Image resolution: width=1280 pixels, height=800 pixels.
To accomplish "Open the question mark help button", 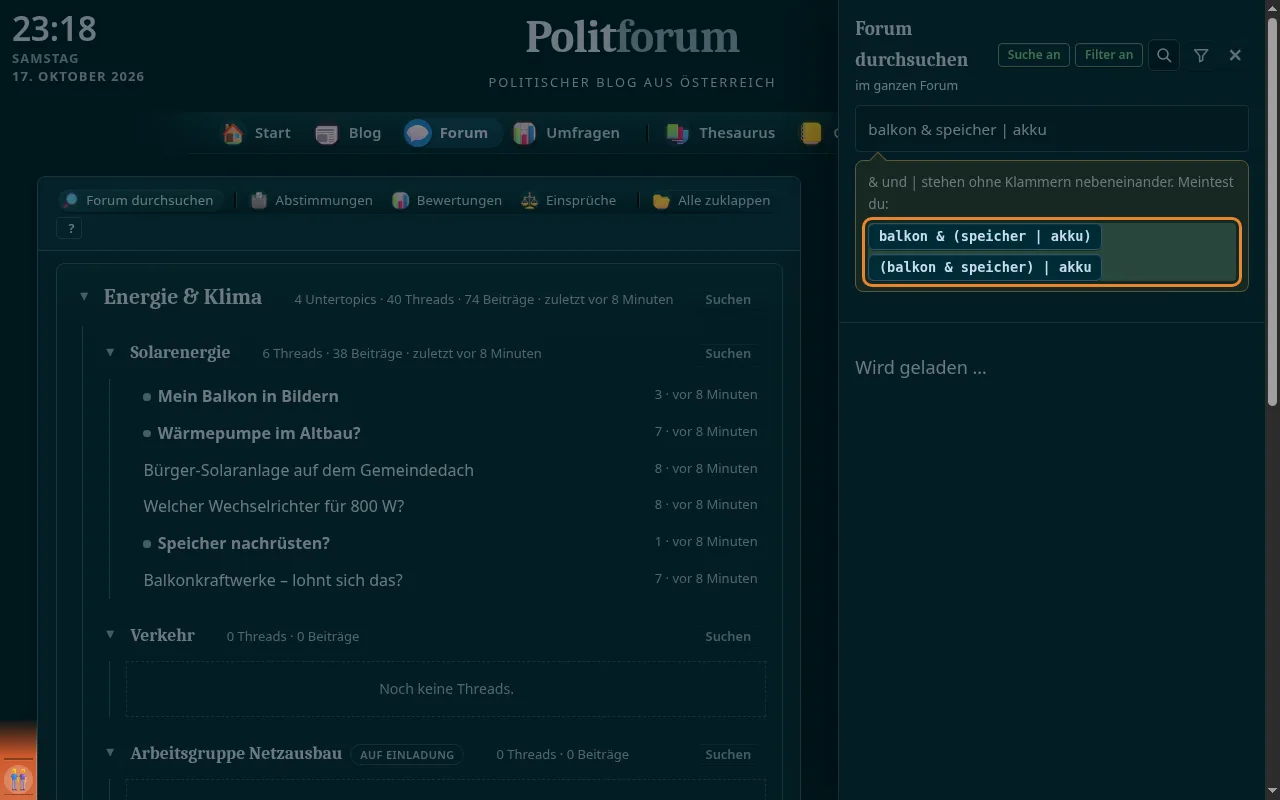I will [71, 229].
